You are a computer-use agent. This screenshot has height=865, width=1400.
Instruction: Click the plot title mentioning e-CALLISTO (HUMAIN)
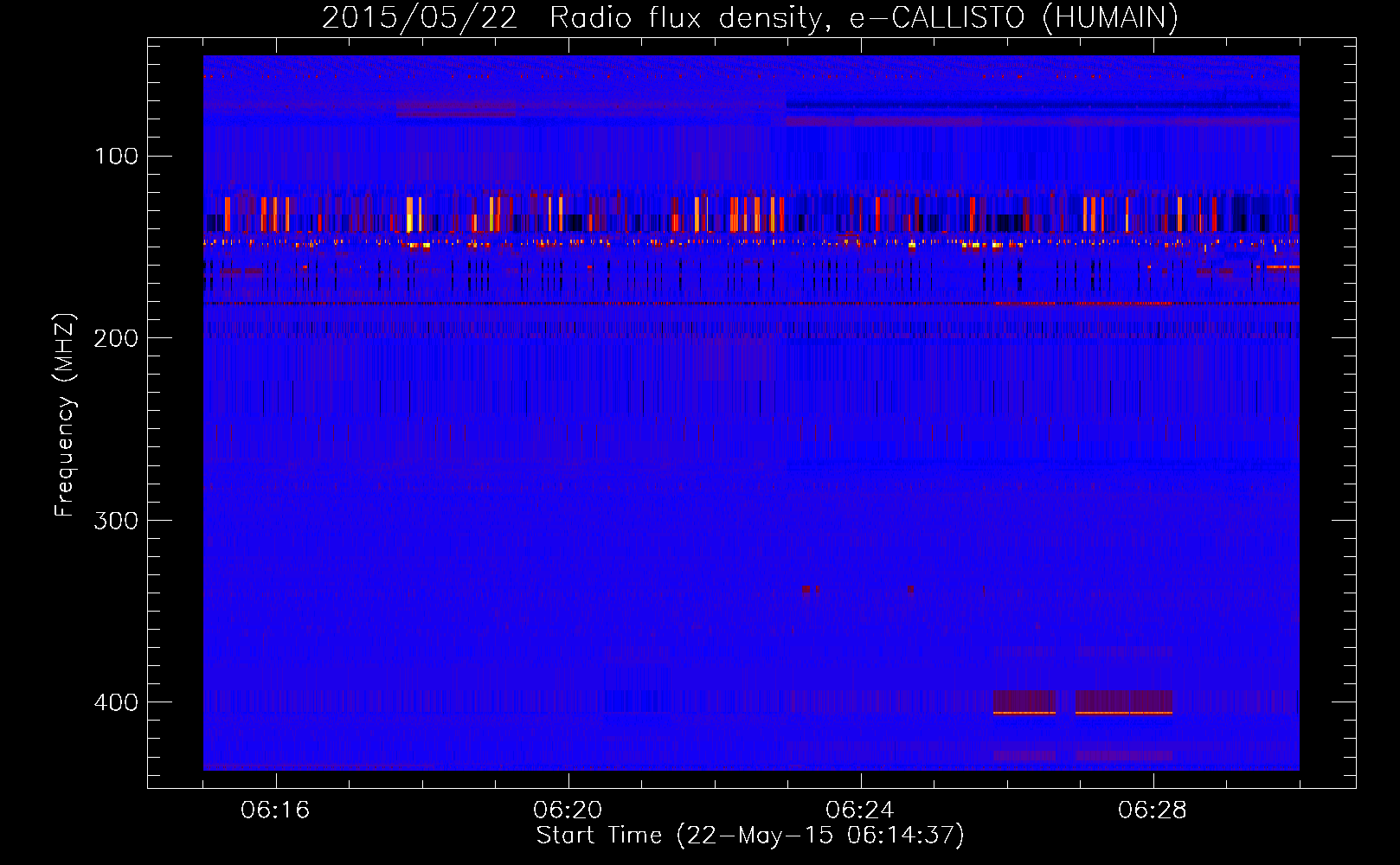[x=750, y=17]
